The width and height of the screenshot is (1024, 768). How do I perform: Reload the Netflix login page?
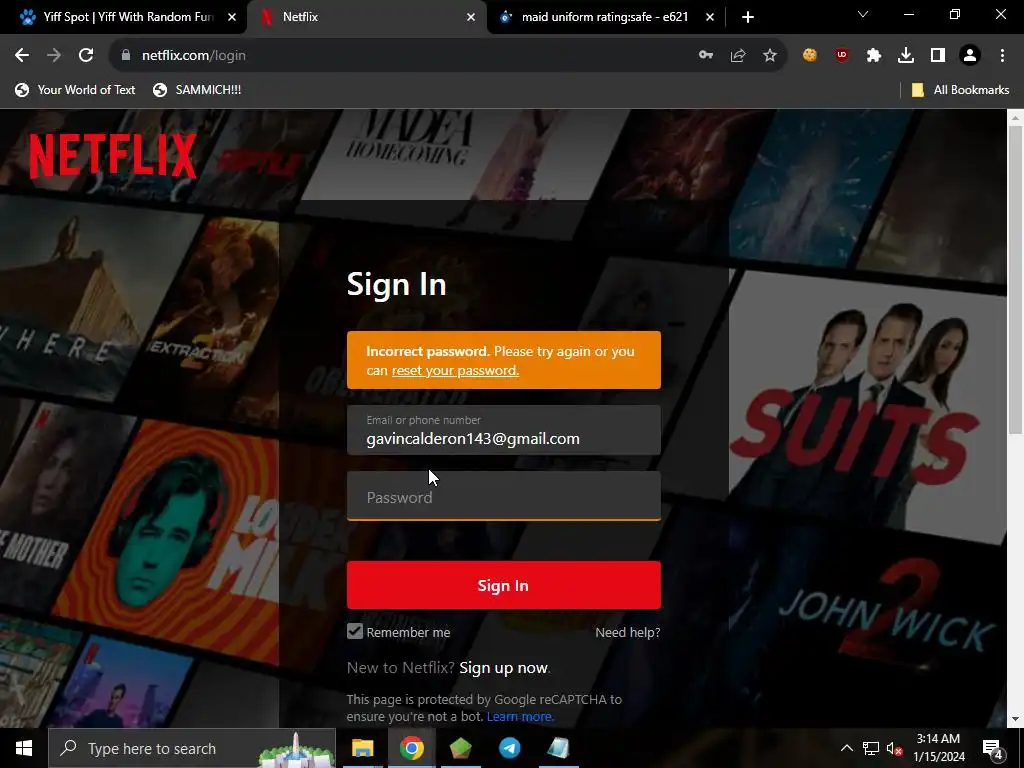click(x=86, y=56)
